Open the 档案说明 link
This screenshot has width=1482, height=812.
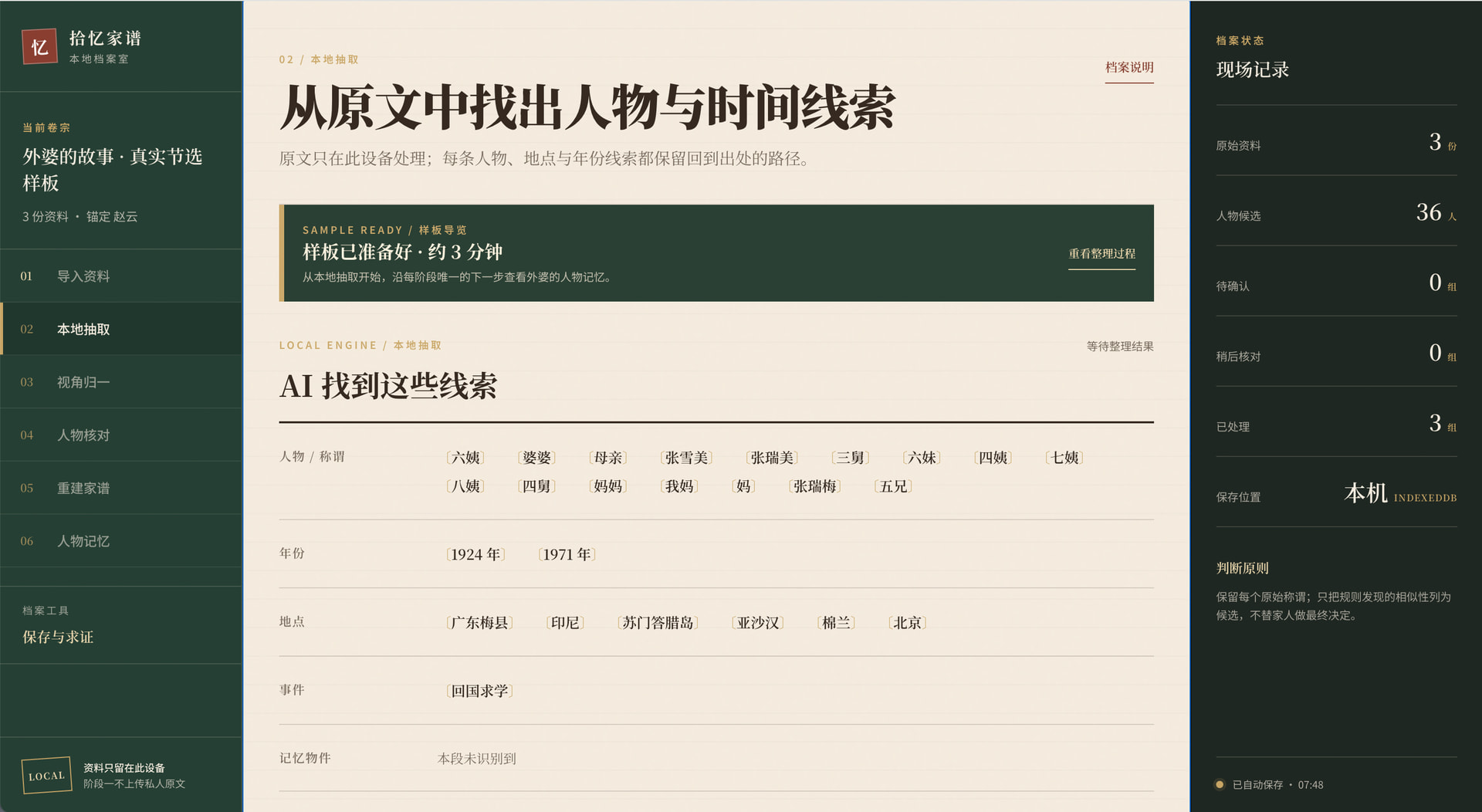[1129, 68]
